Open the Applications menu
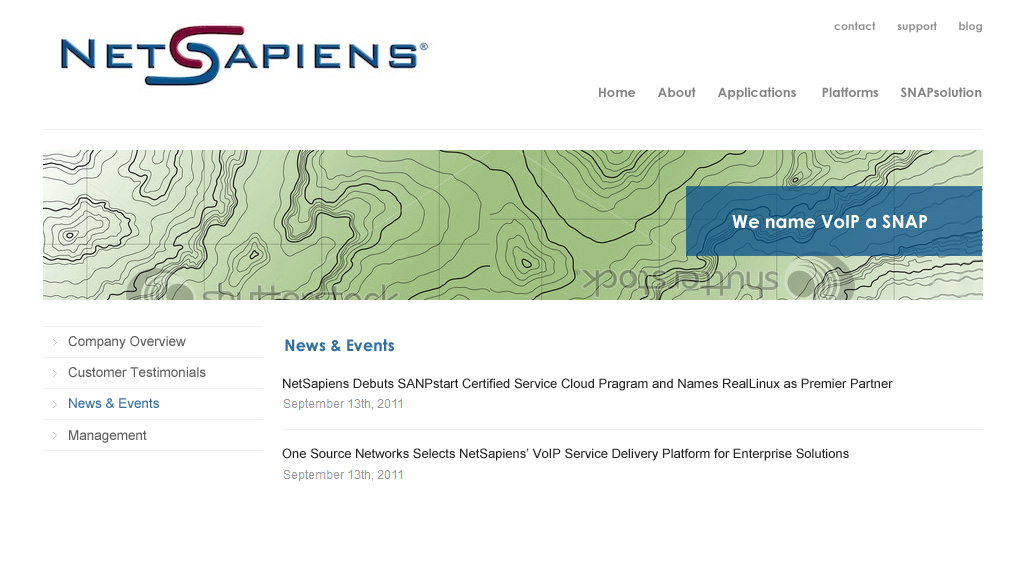The width and height of the screenshot is (1024, 572). coord(757,93)
